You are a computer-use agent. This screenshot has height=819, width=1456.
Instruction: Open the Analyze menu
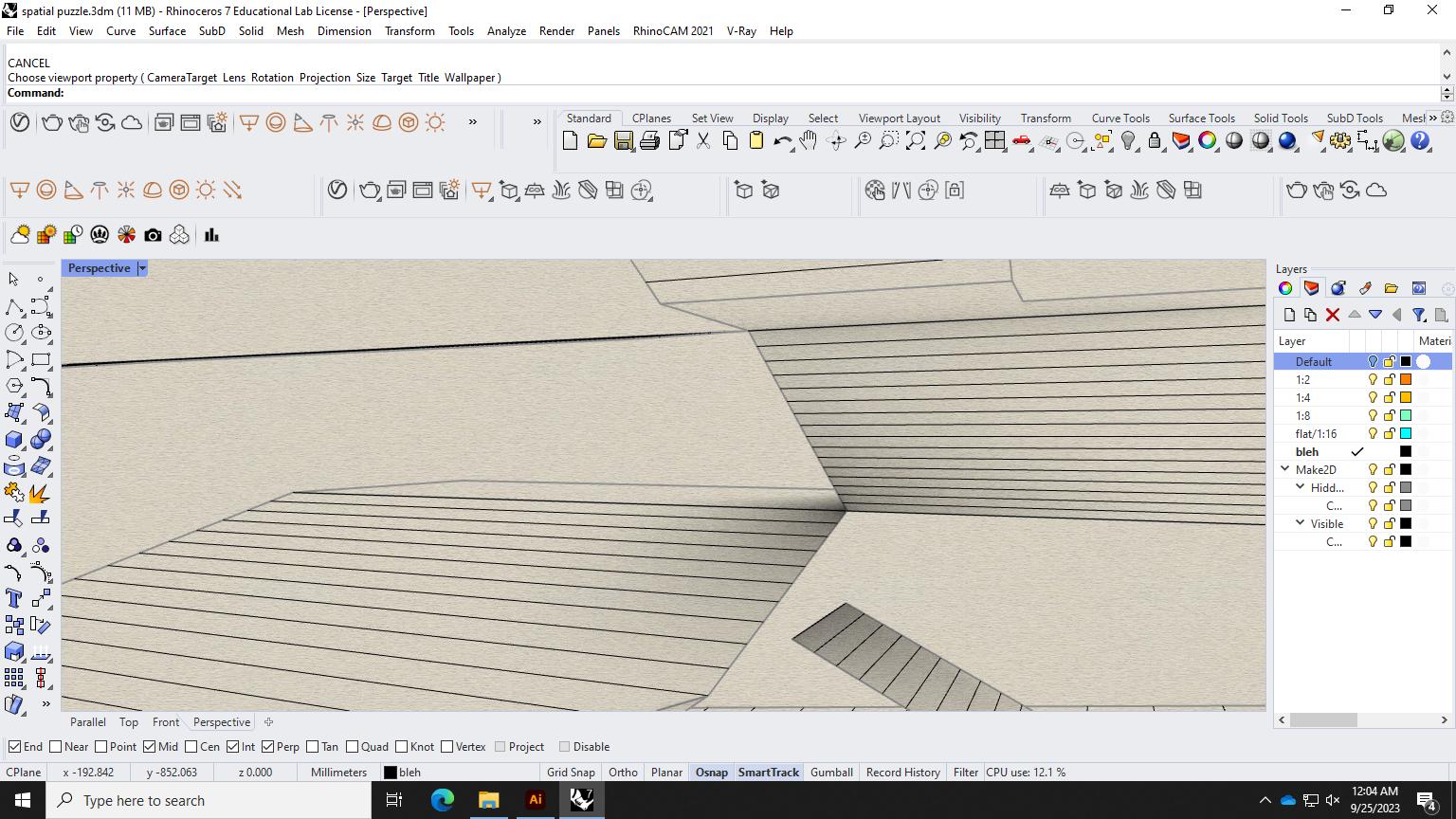506,31
